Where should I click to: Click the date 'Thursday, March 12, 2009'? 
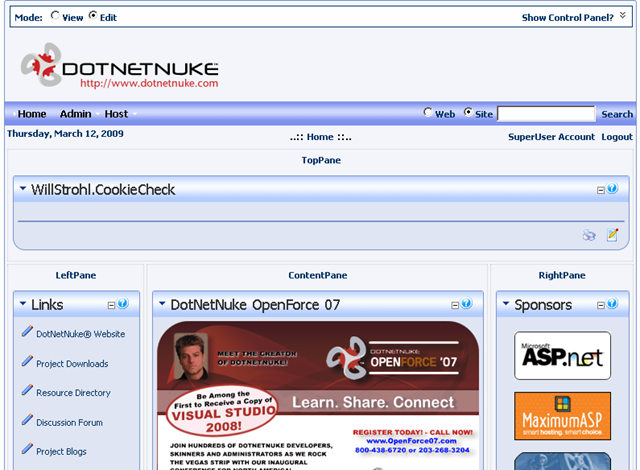pyautogui.click(x=65, y=134)
